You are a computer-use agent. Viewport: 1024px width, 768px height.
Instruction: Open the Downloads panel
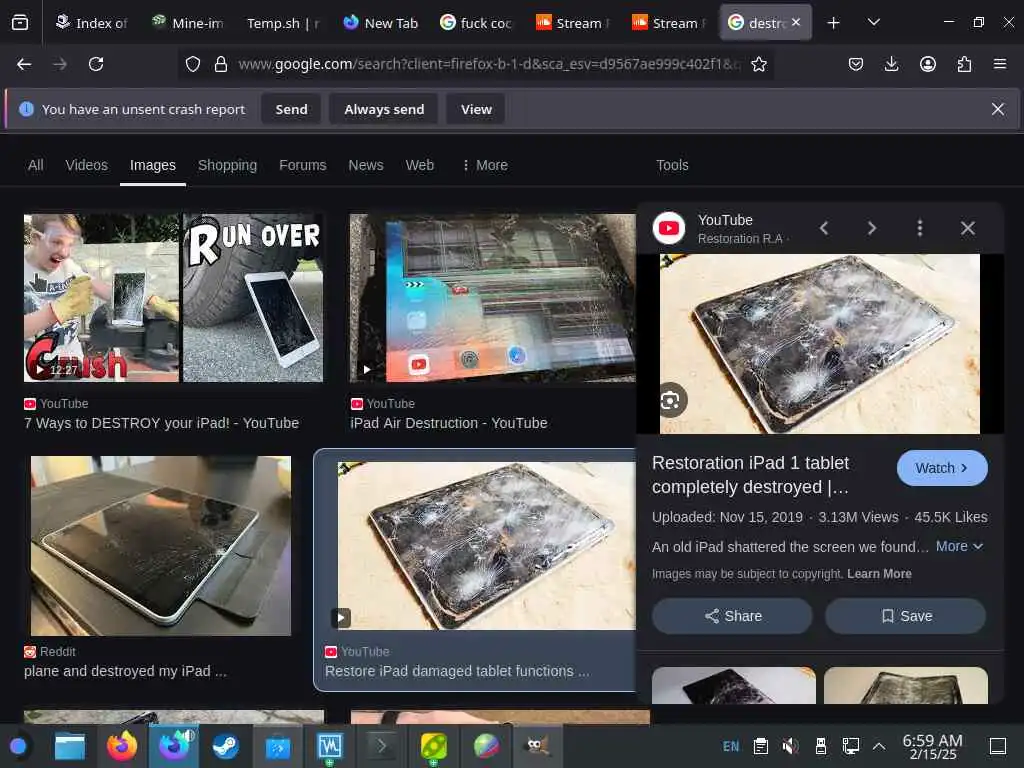coord(891,64)
